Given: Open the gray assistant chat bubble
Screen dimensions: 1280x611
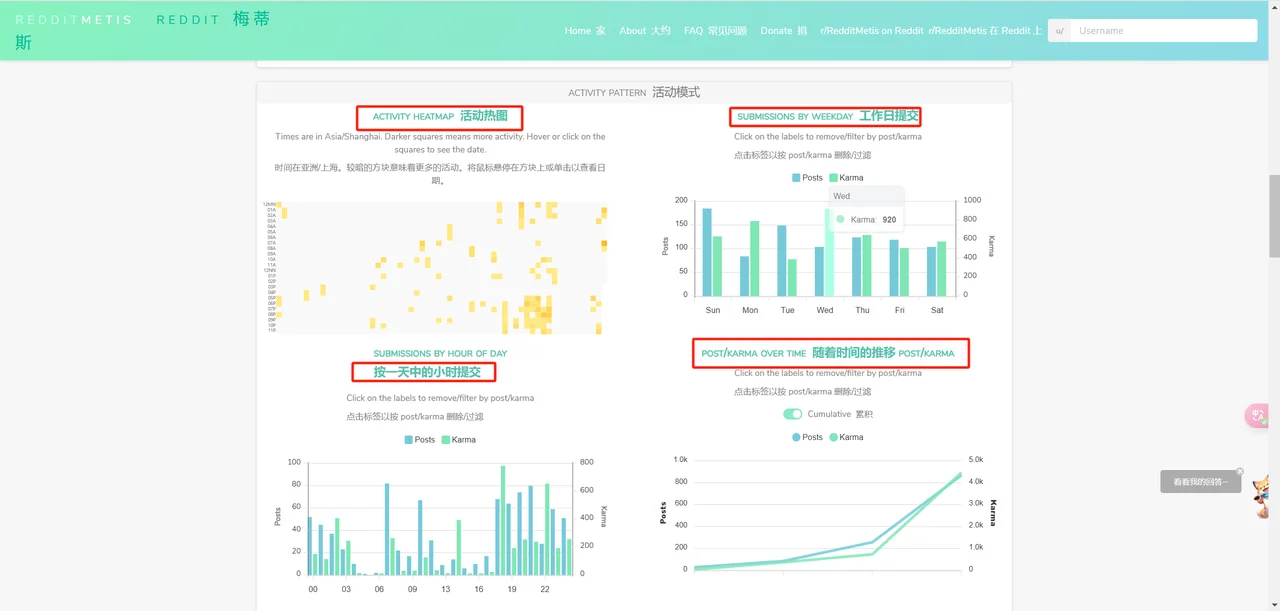Looking at the screenshot, I should click(1200, 482).
